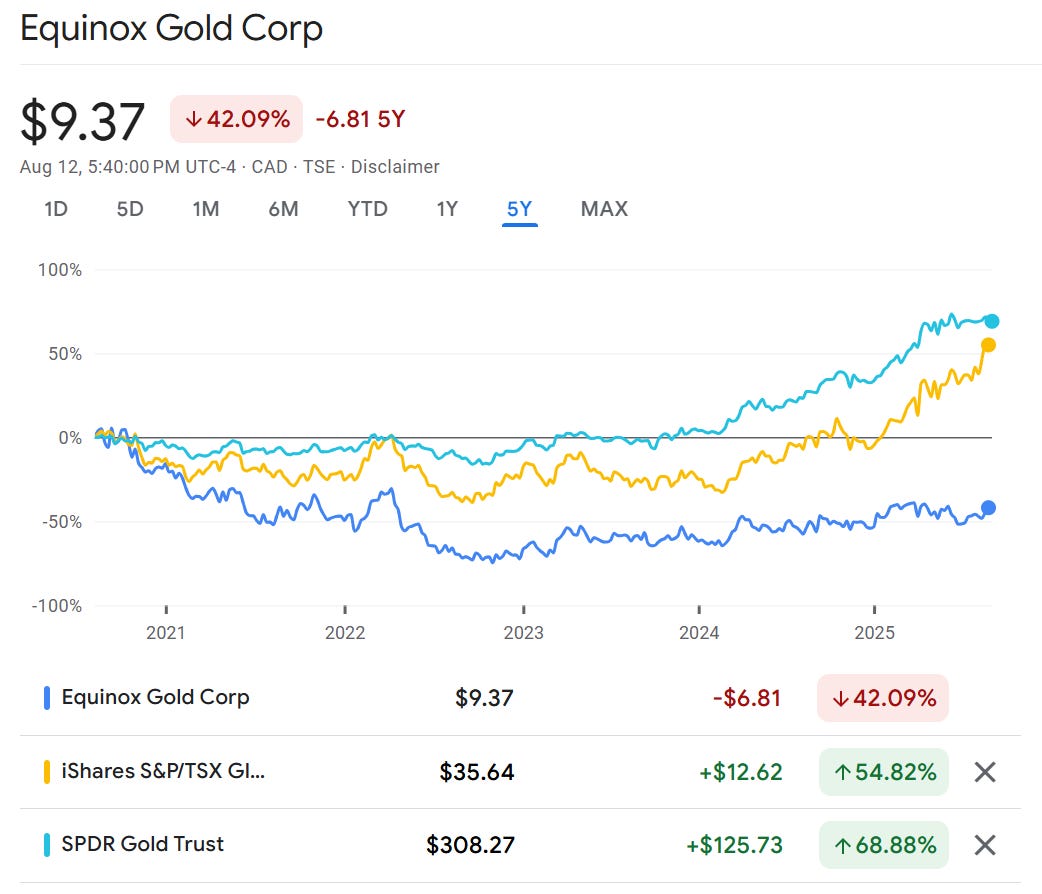Remove iShares S&P/TSX comparison with X
This screenshot has height=894, width=1042.
pos(984,772)
